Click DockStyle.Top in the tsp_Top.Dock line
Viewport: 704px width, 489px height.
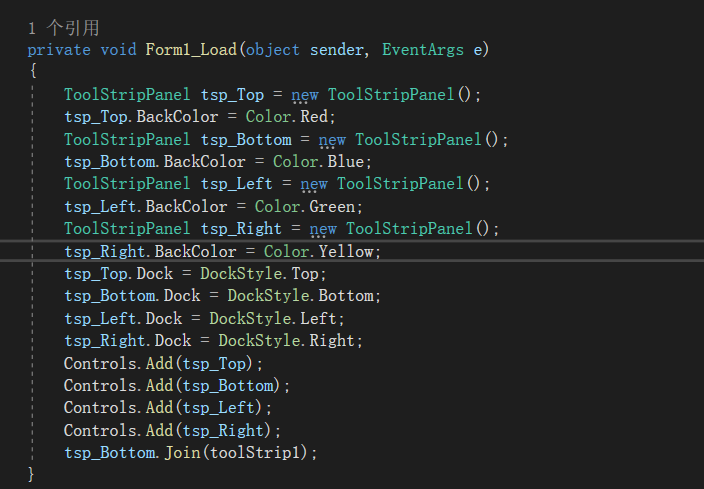(x=260, y=273)
